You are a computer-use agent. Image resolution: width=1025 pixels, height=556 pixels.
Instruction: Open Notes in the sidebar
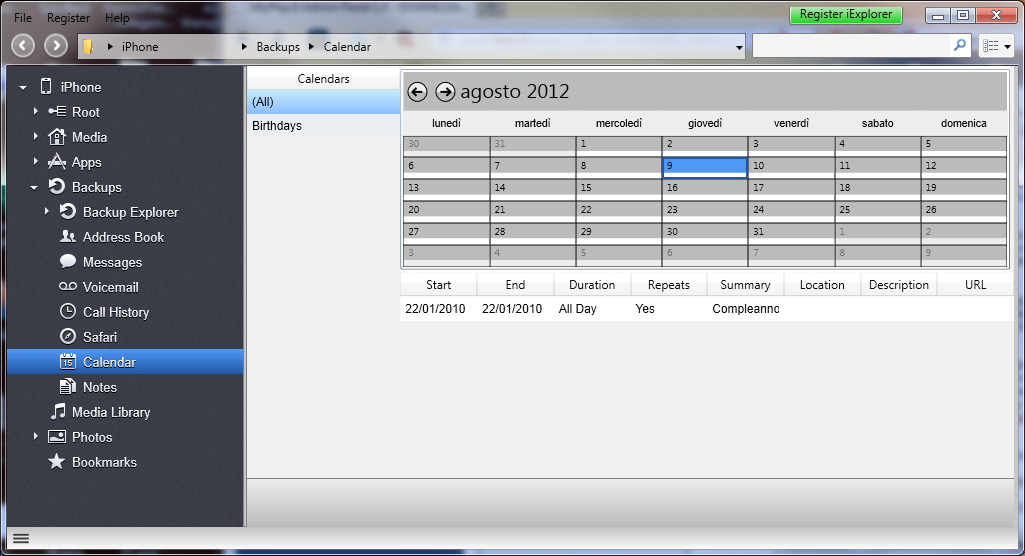[x=99, y=387]
